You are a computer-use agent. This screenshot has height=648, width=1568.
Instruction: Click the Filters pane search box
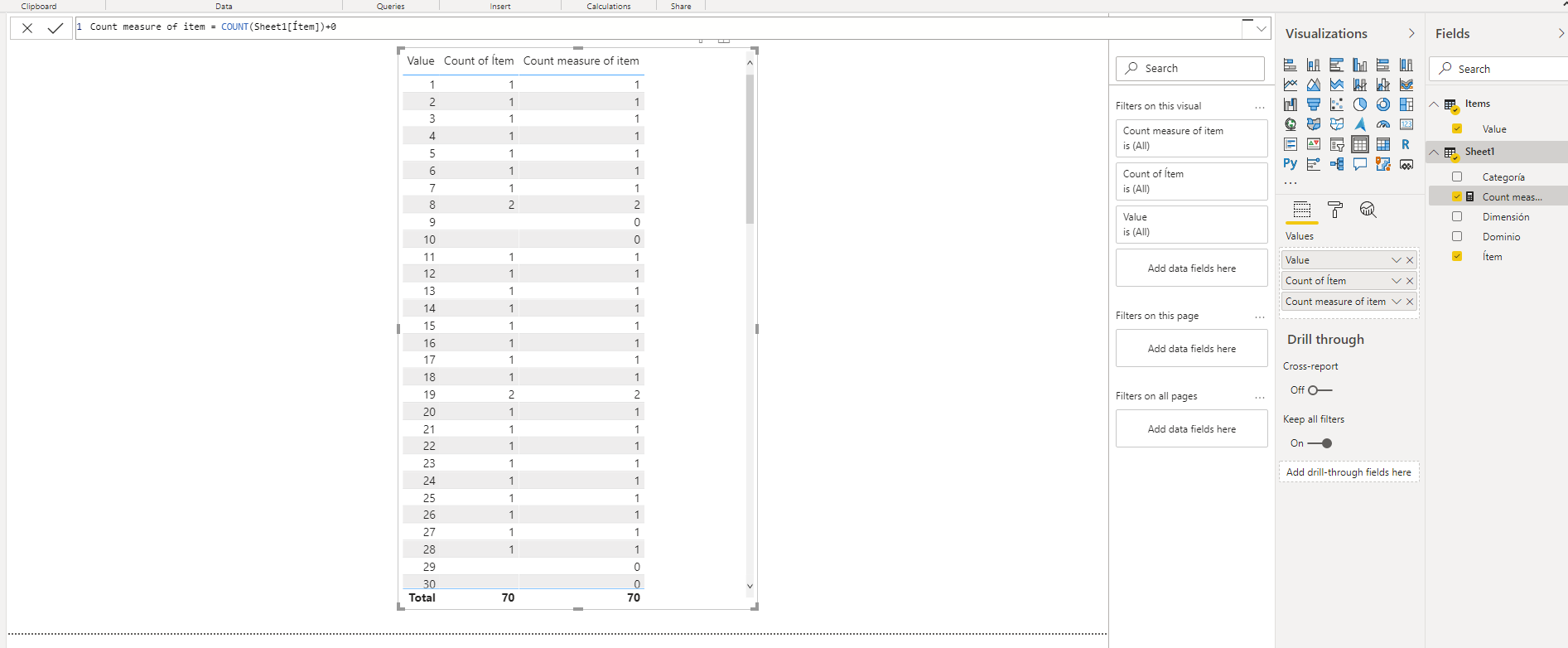1190,69
